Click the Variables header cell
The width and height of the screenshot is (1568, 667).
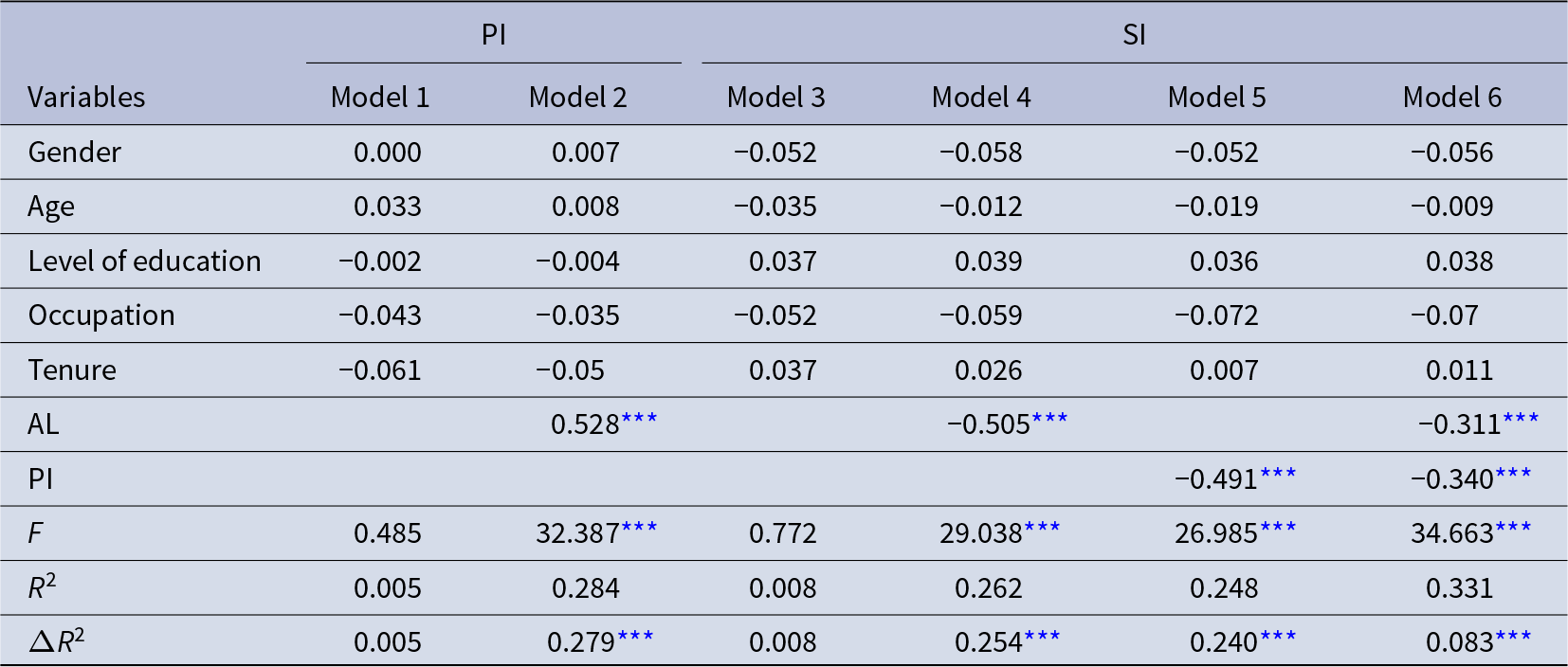(x=86, y=98)
